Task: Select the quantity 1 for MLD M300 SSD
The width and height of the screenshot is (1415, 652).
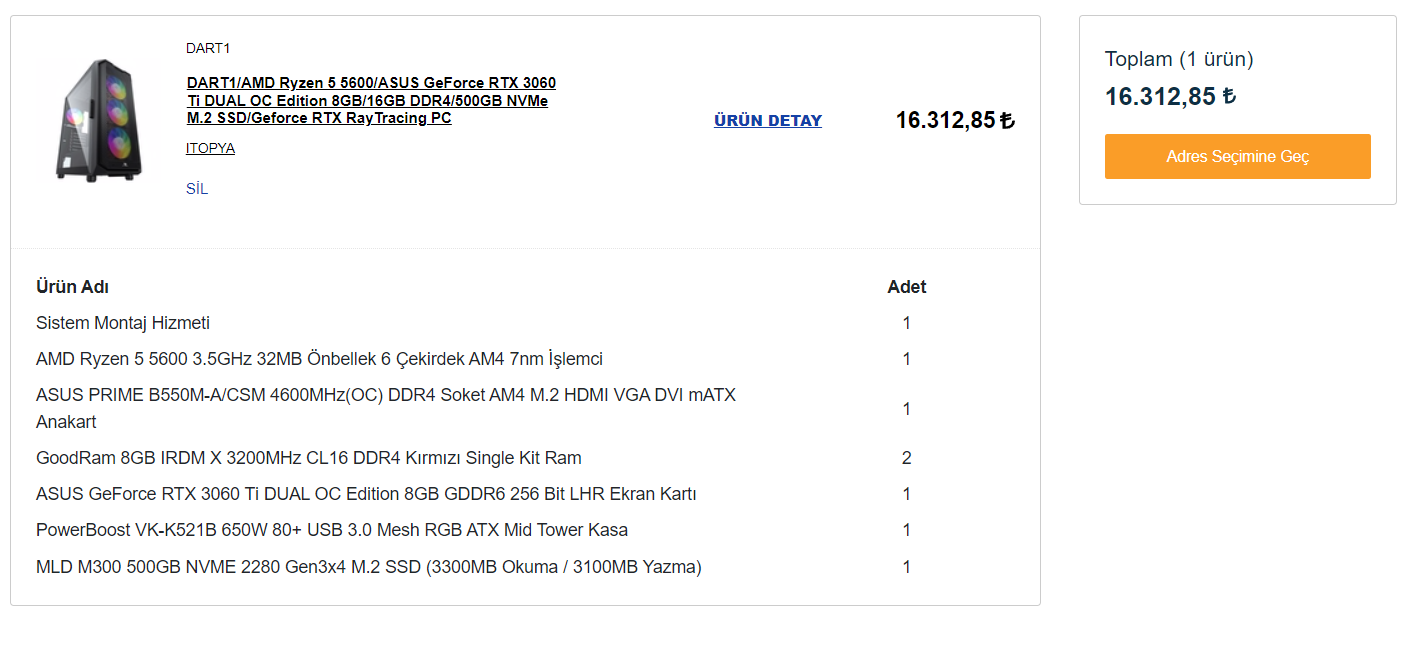Action: [x=907, y=567]
